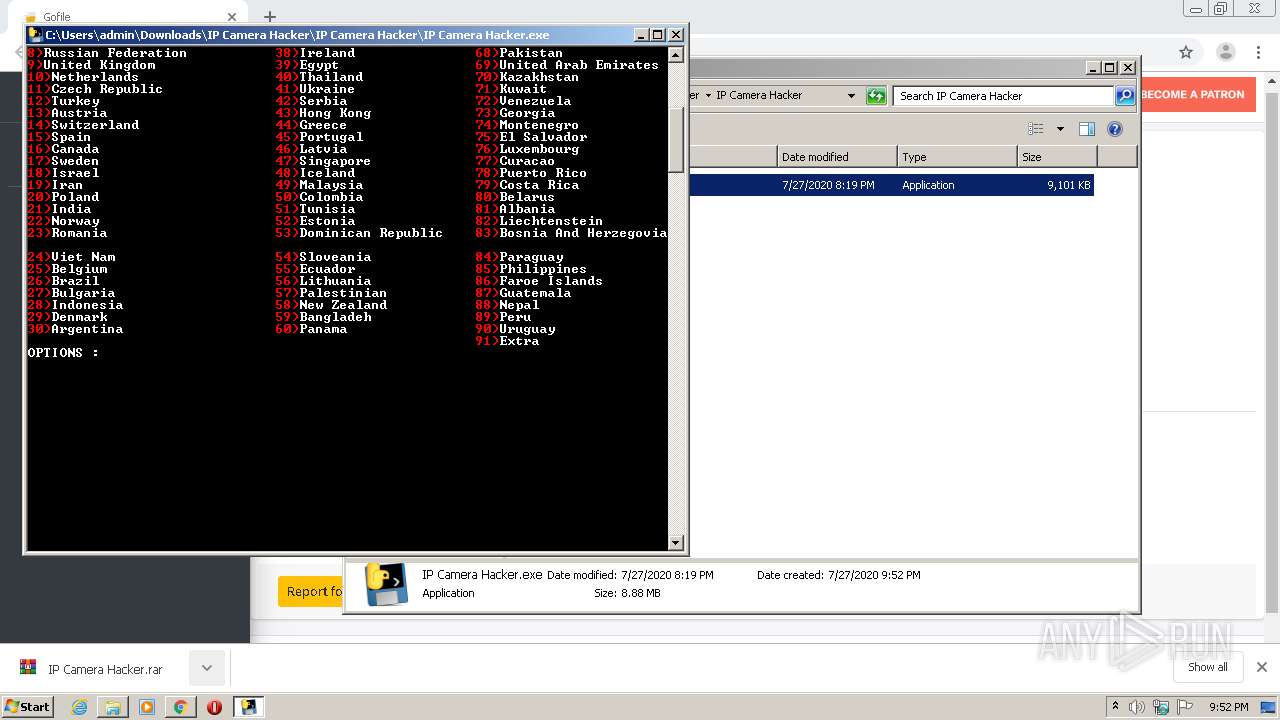Viewport: 1280px width, 720px height.
Task: Open media player taskbar icon
Action: click(x=146, y=707)
